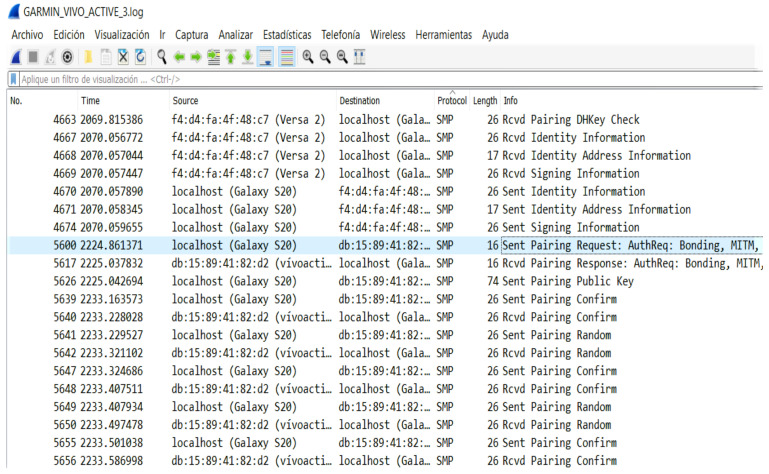Open the Edición menu
Screen dimensions: 769x474
click(69, 35)
